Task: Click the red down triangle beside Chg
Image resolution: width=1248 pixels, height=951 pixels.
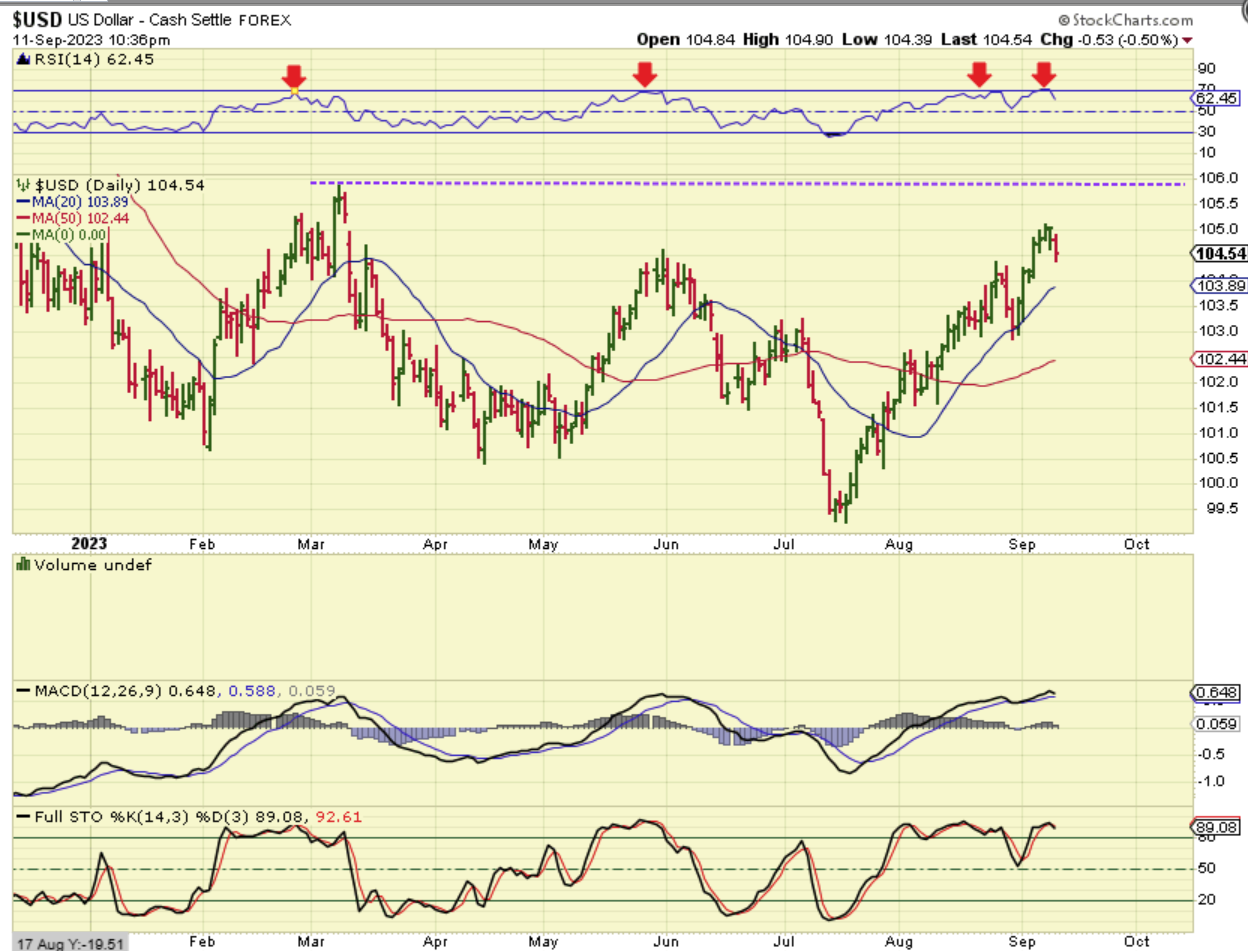Action: click(1187, 40)
